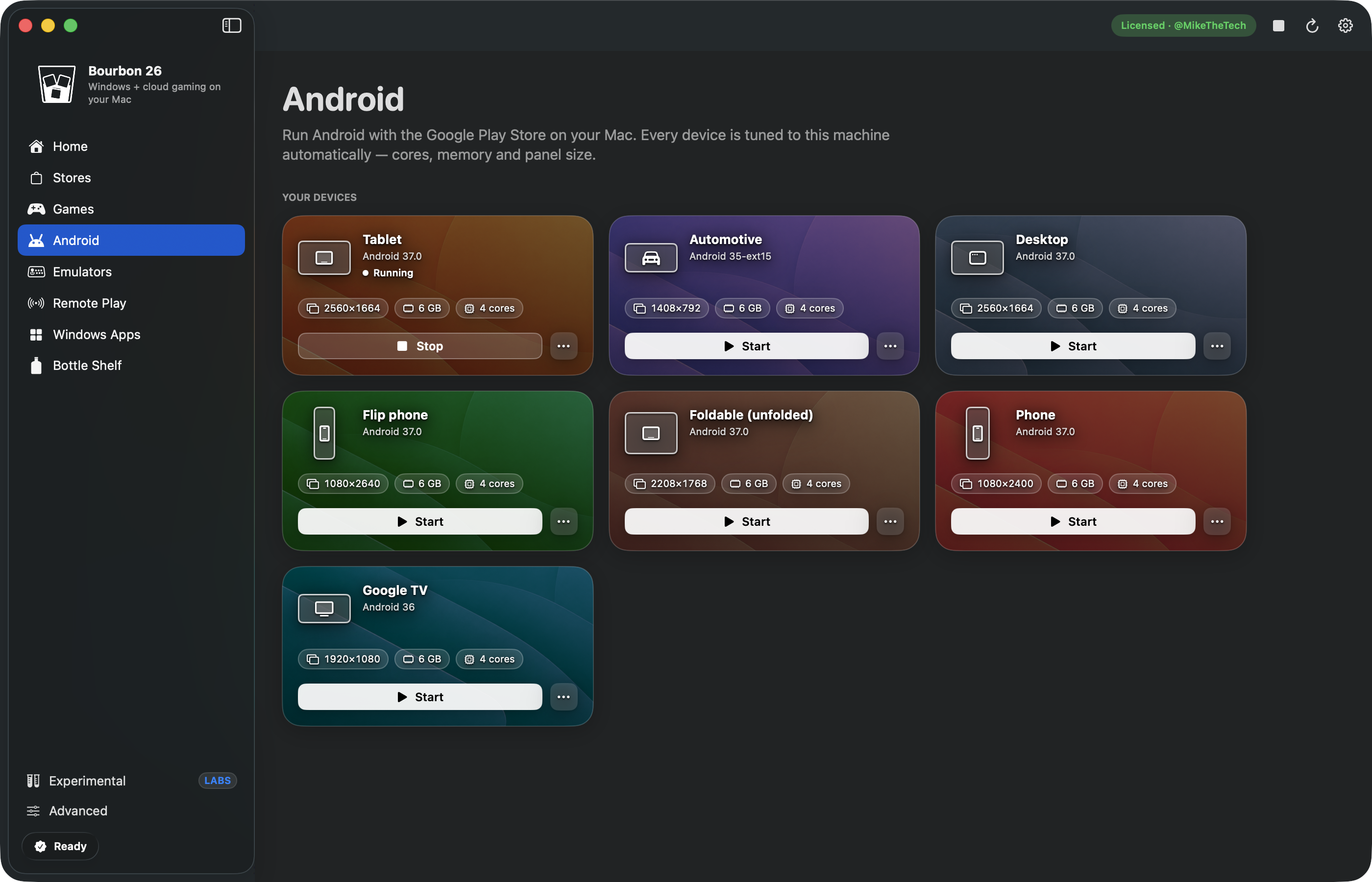The height and width of the screenshot is (882, 1372).
Task: Click the stop square icon in the top toolbar
Action: [x=1278, y=25]
